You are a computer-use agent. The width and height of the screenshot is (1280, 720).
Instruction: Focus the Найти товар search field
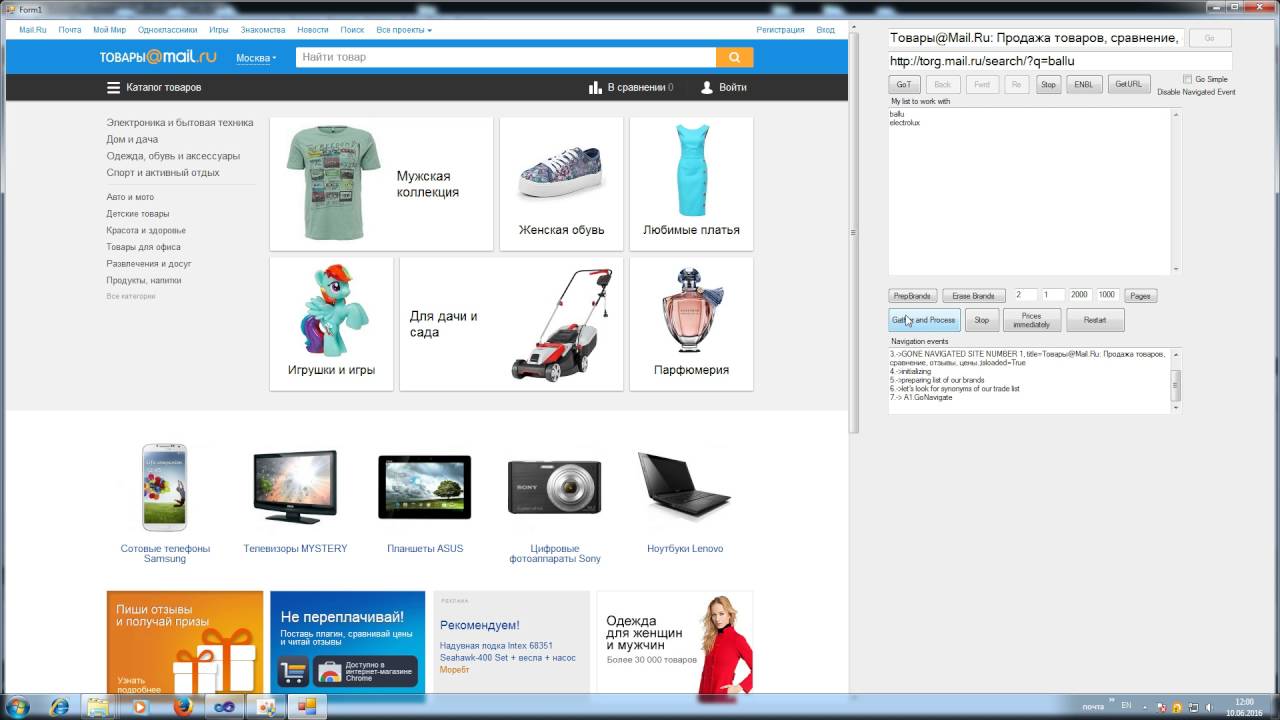pos(506,57)
